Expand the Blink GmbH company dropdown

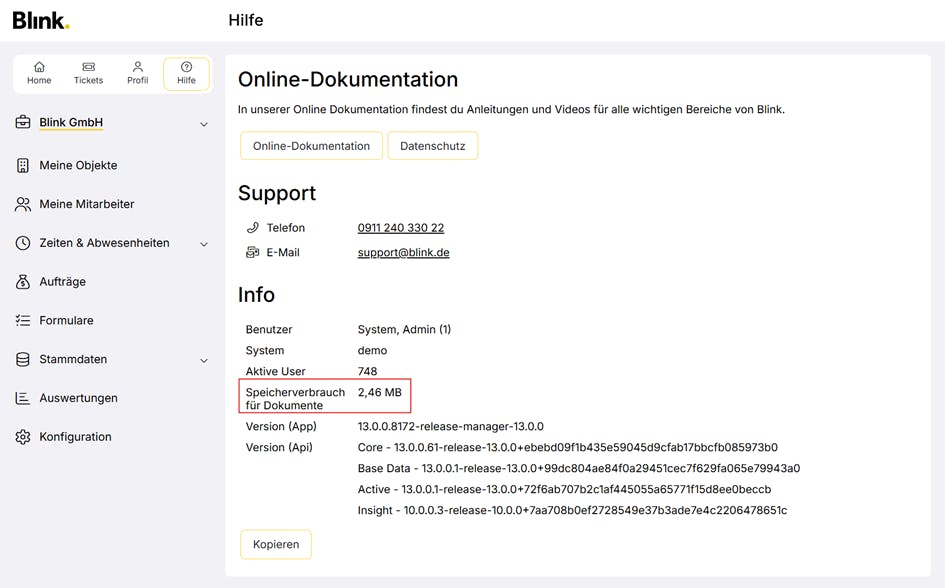(203, 124)
